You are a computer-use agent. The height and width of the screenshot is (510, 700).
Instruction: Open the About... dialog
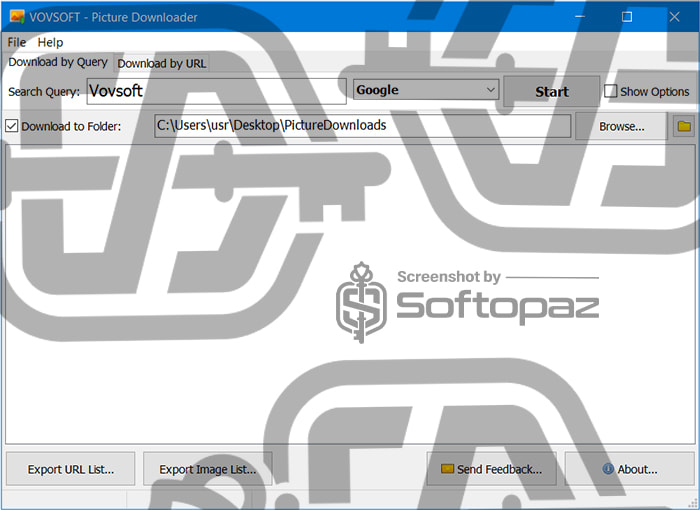click(629, 469)
